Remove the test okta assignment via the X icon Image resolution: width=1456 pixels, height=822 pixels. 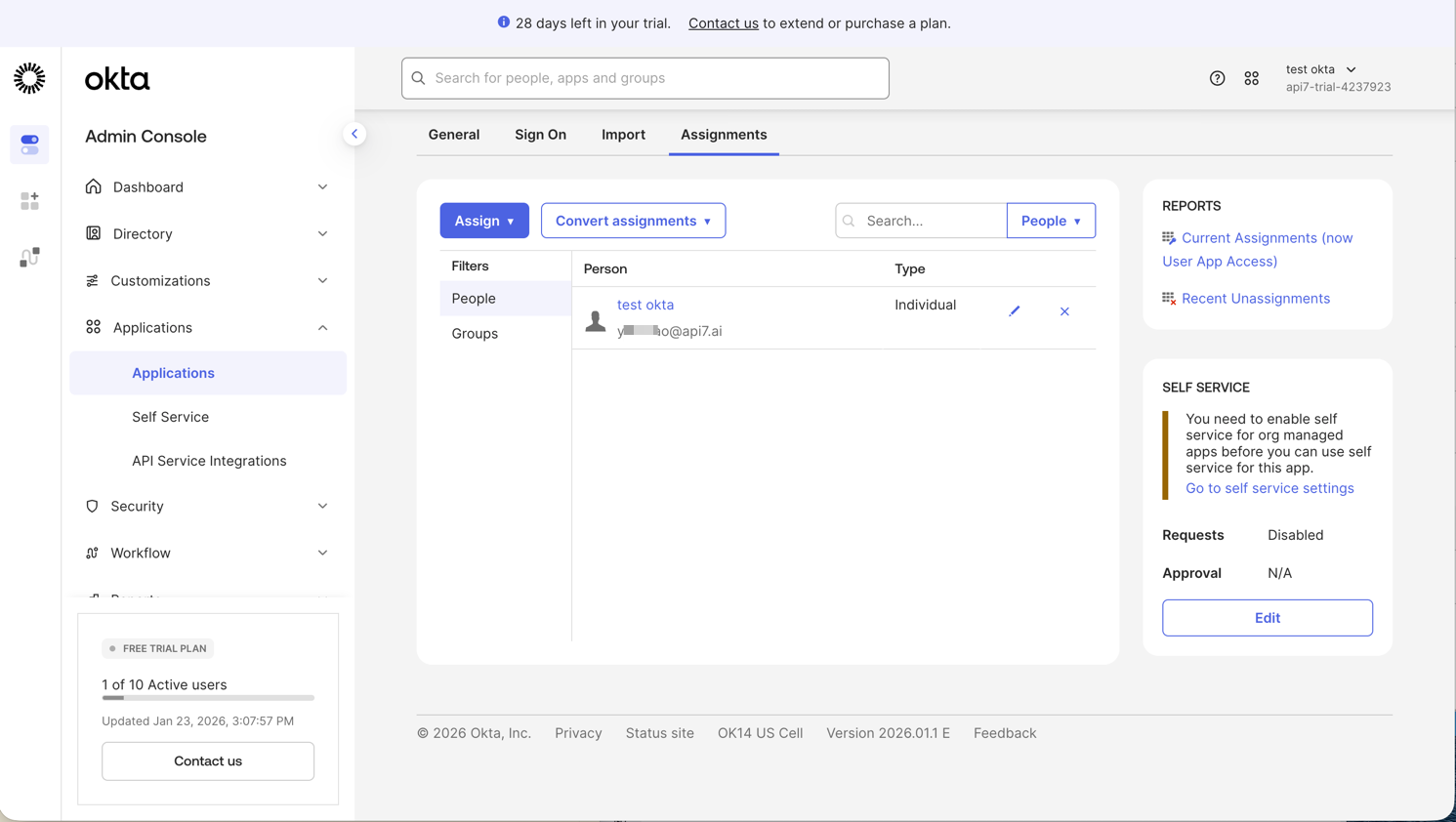1064,310
